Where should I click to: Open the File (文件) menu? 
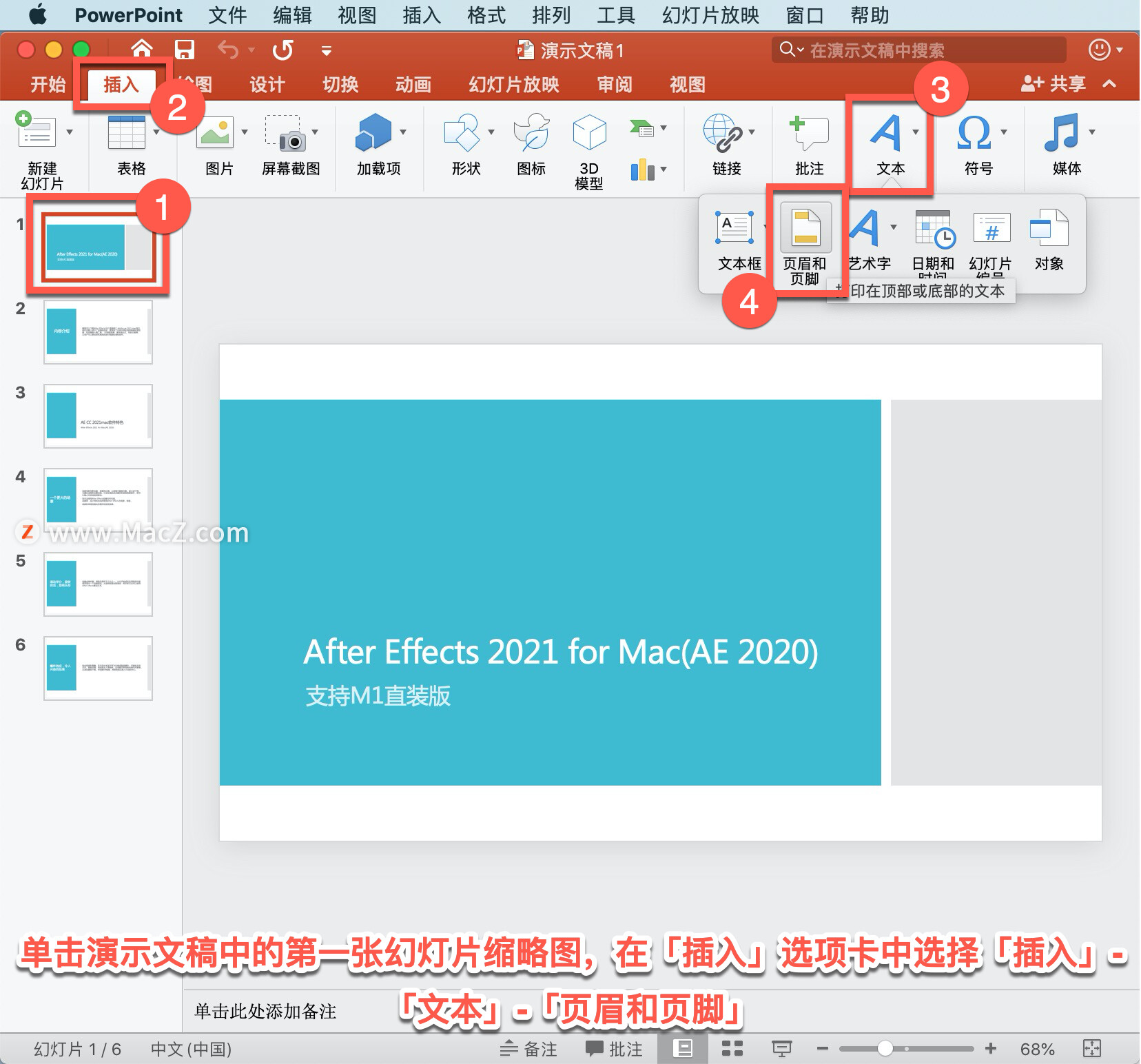[x=227, y=15]
